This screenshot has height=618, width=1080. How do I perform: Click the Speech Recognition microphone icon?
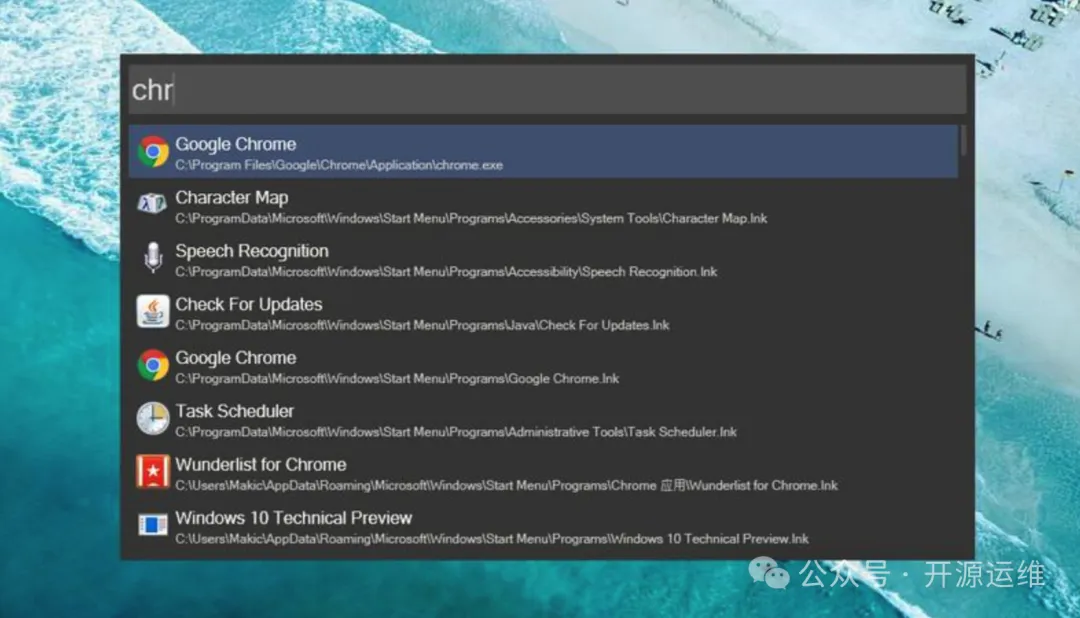coord(153,258)
